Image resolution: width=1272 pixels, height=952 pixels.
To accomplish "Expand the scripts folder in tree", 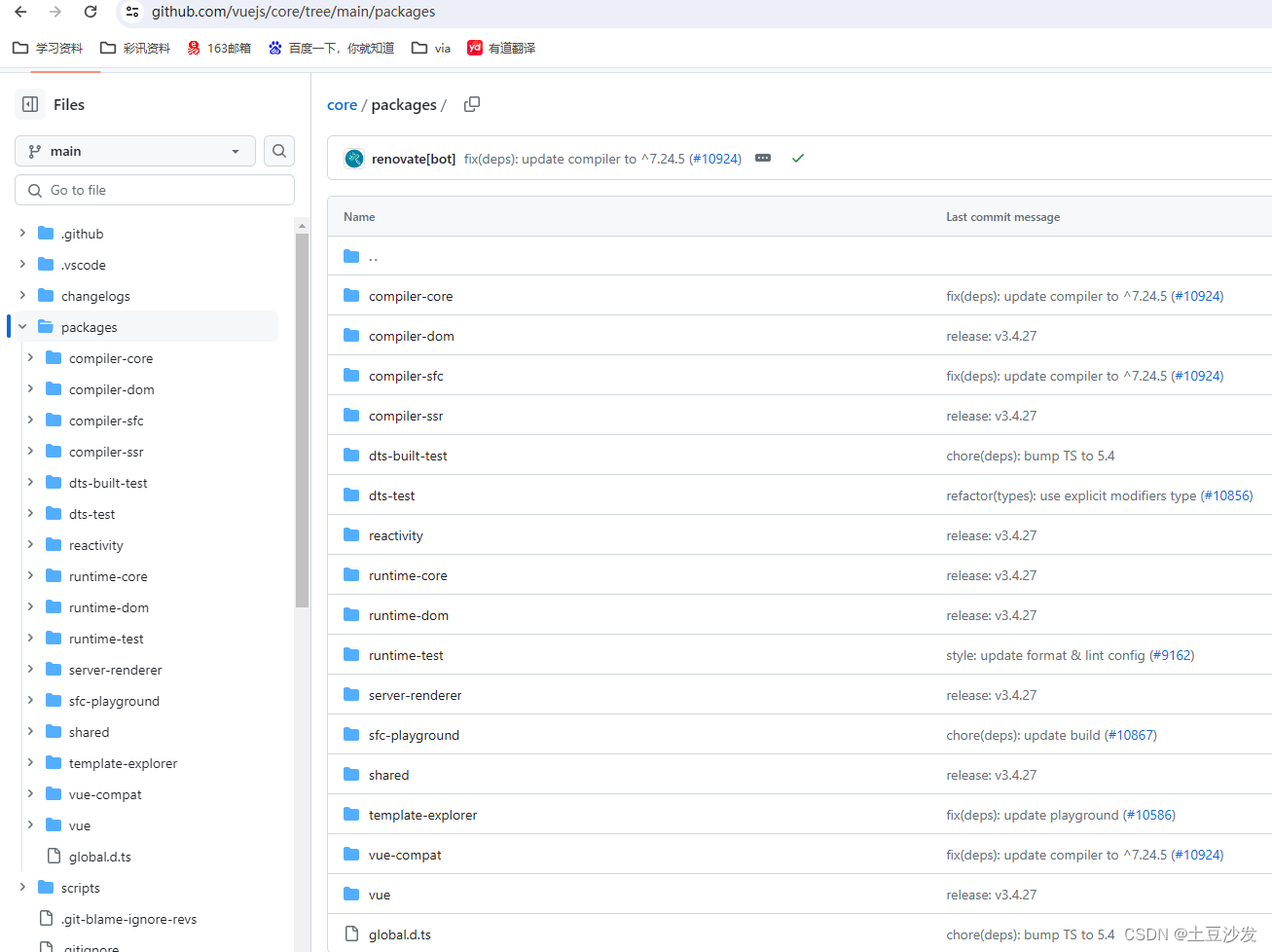I will point(22,888).
